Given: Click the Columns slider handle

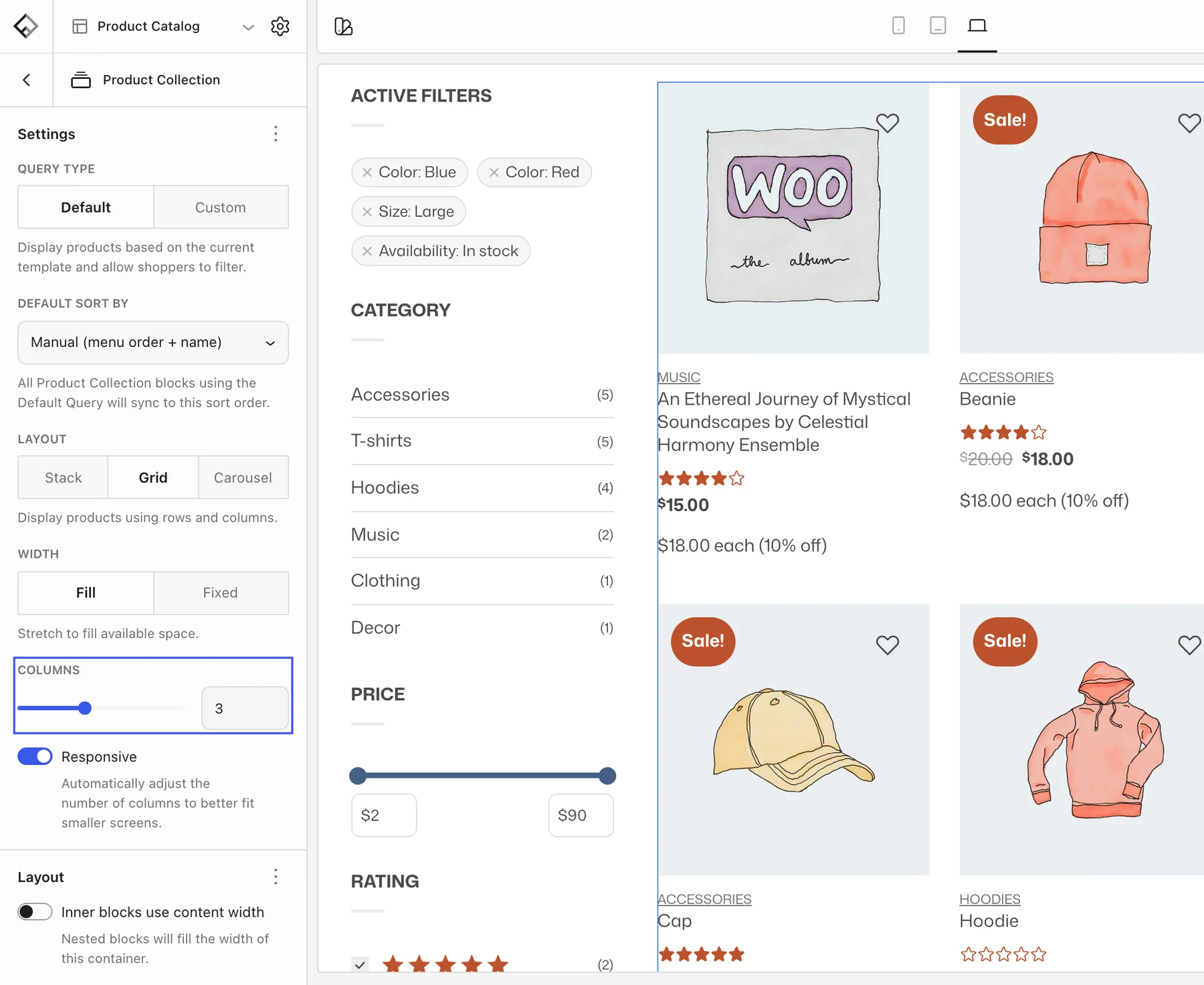Looking at the screenshot, I should [85, 708].
